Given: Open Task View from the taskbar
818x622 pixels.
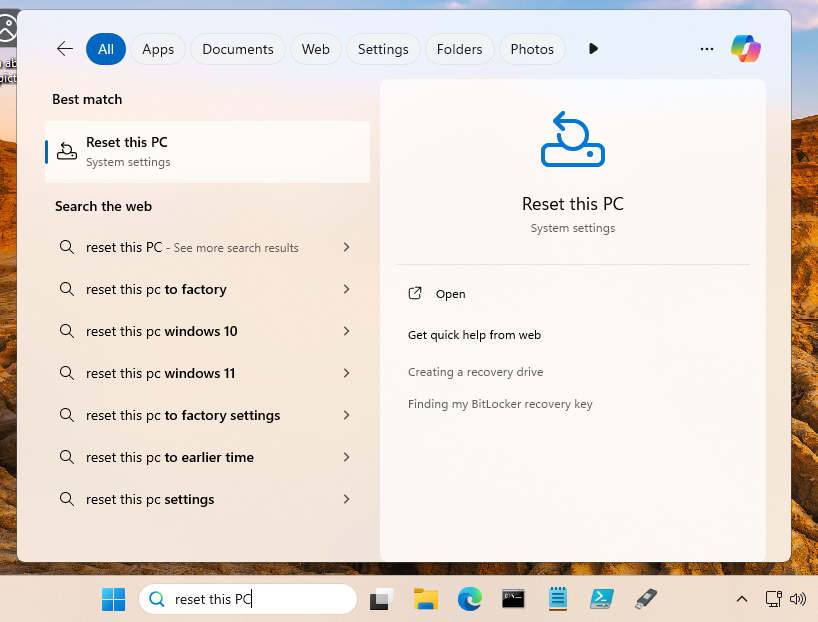Looking at the screenshot, I should 382,599.
